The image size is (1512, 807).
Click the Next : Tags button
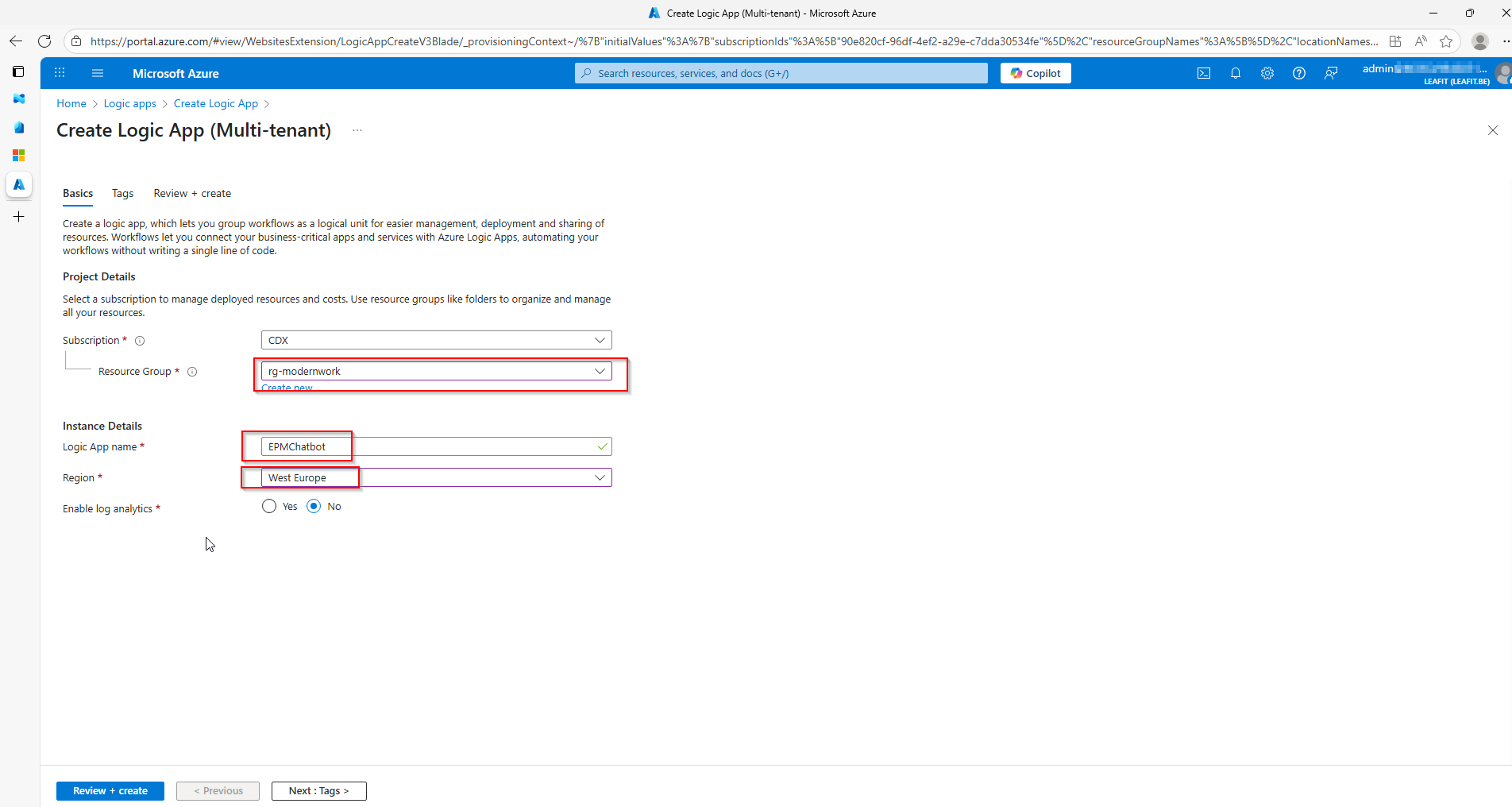319,791
